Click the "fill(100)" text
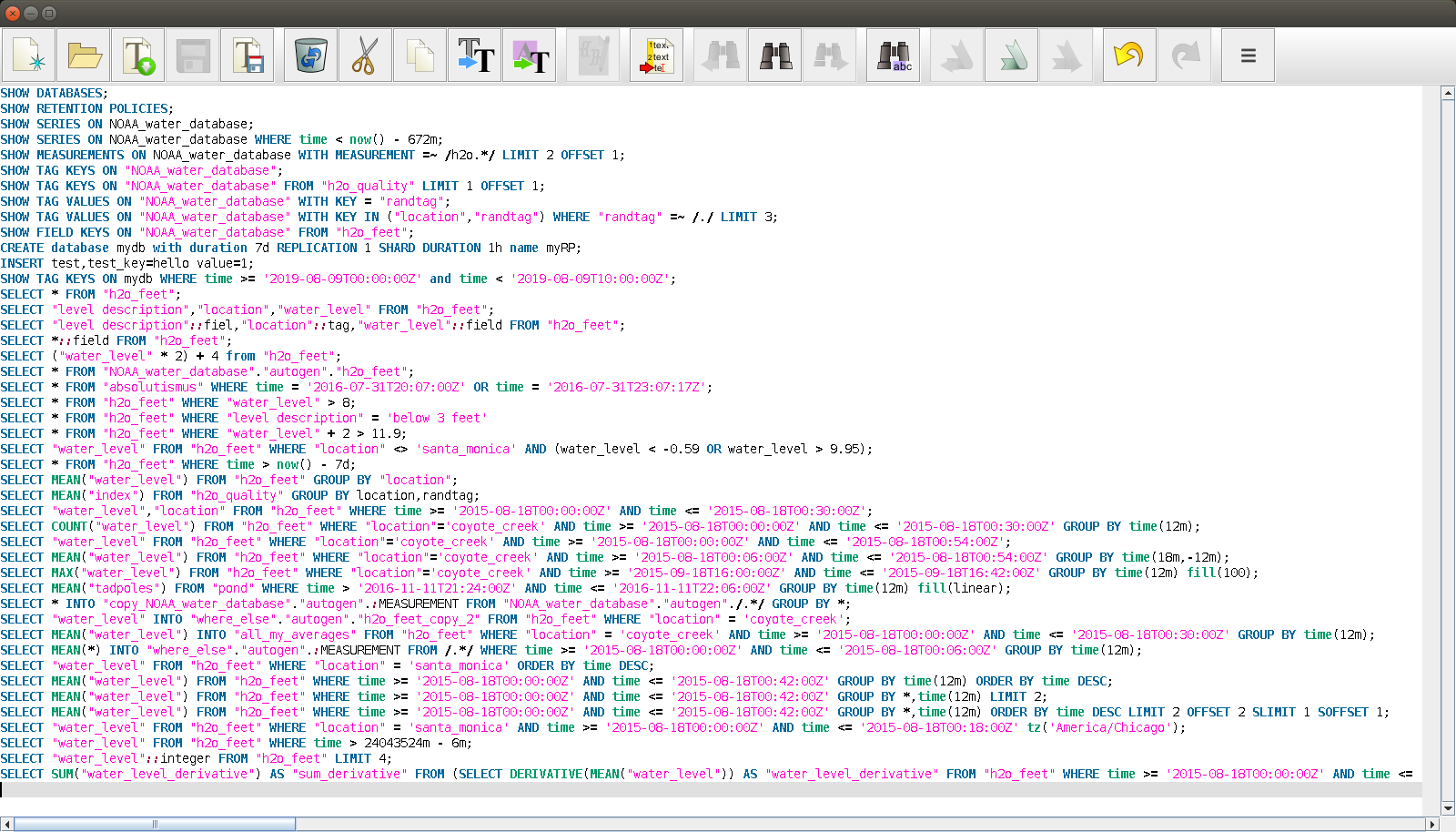This screenshot has width=1456, height=832. pos(1219,573)
